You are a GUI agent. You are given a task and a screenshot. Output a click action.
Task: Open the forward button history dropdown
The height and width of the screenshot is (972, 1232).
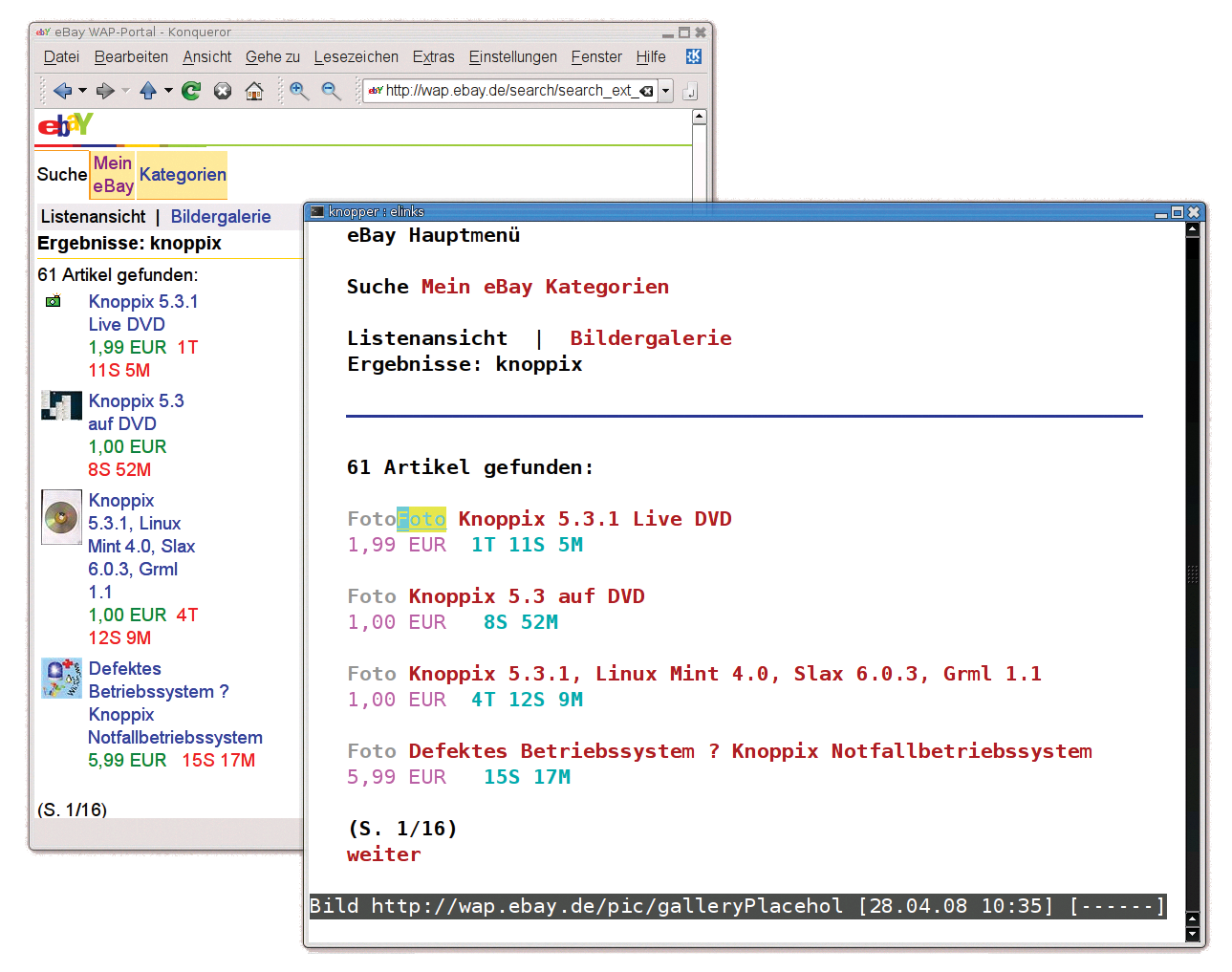125,91
